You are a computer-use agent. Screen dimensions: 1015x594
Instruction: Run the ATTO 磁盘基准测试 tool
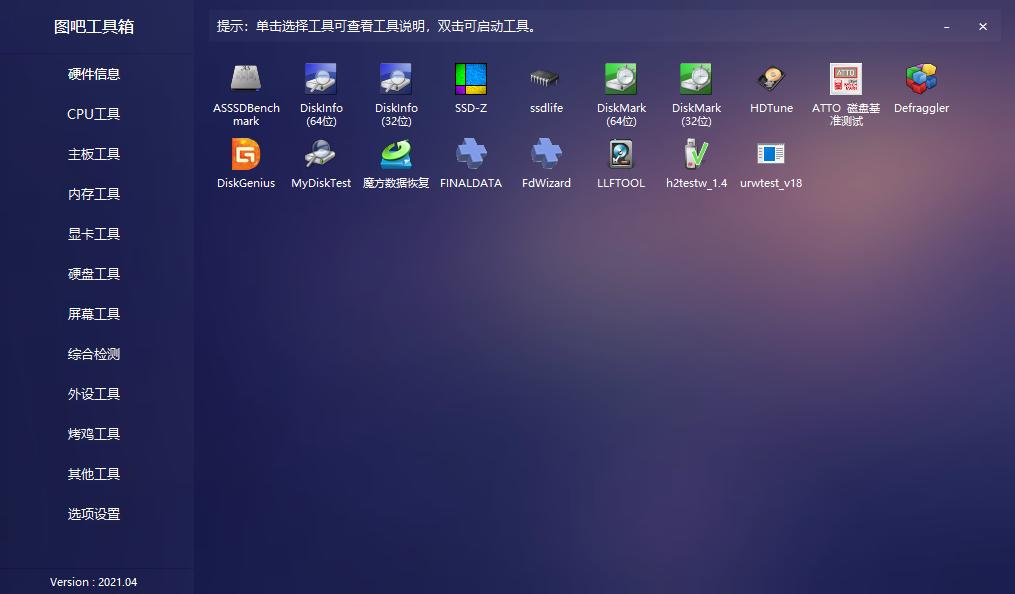pyautogui.click(x=845, y=80)
